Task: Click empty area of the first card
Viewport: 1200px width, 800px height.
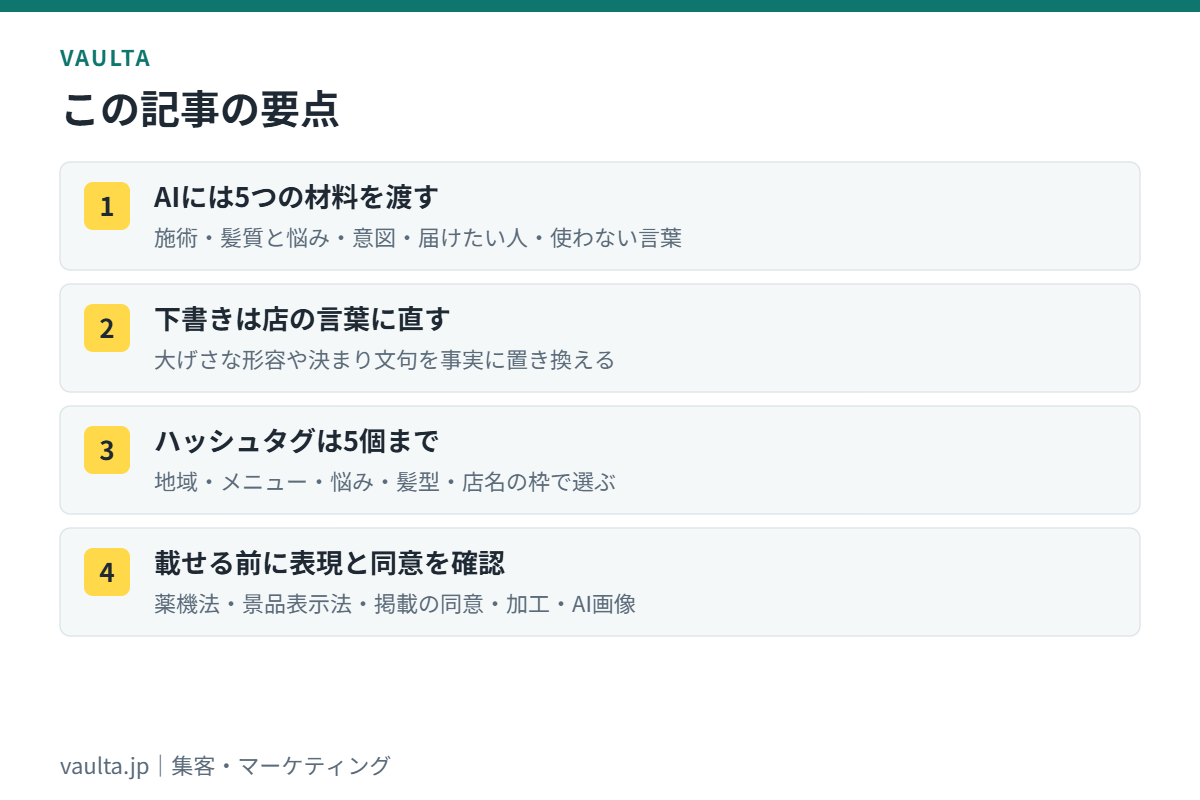Action: click(900, 216)
